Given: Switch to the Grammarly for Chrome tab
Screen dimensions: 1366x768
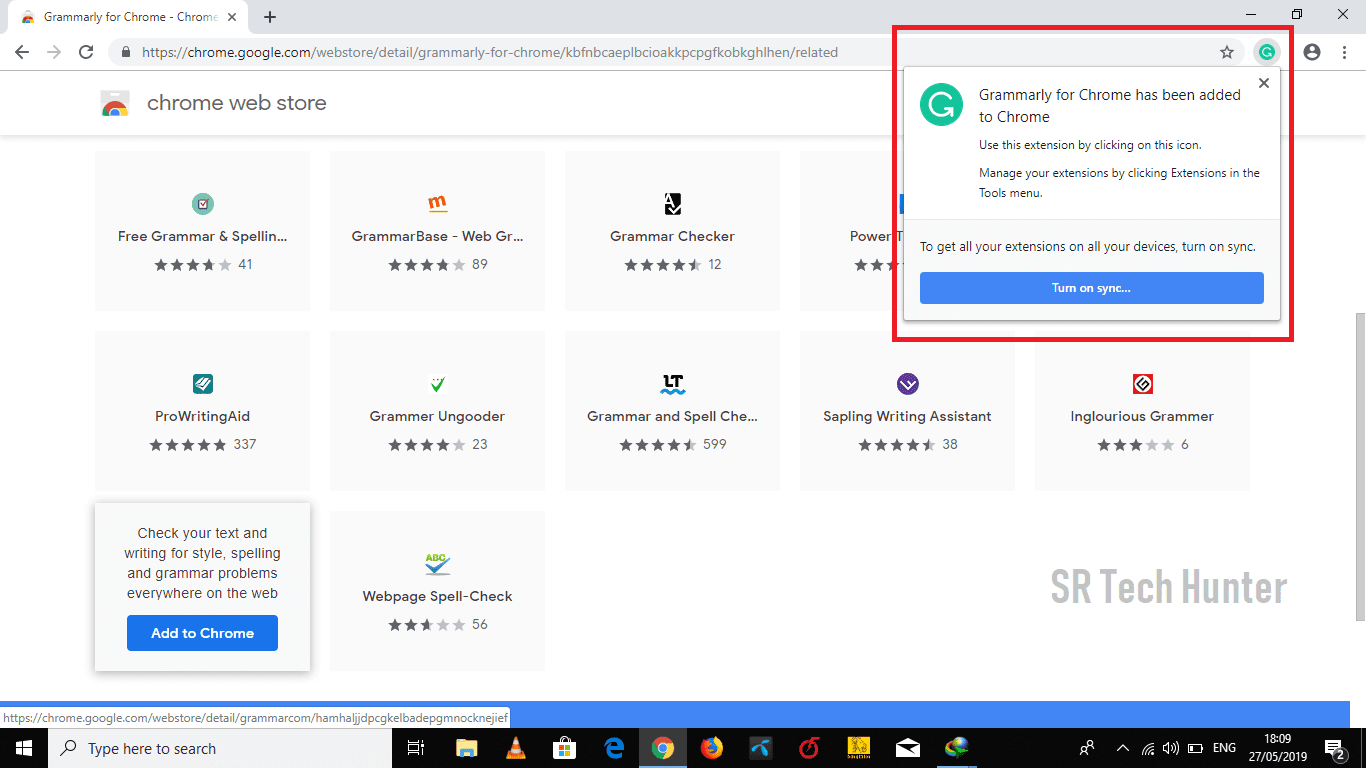Looking at the screenshot, I should click(x=120, y=16).
